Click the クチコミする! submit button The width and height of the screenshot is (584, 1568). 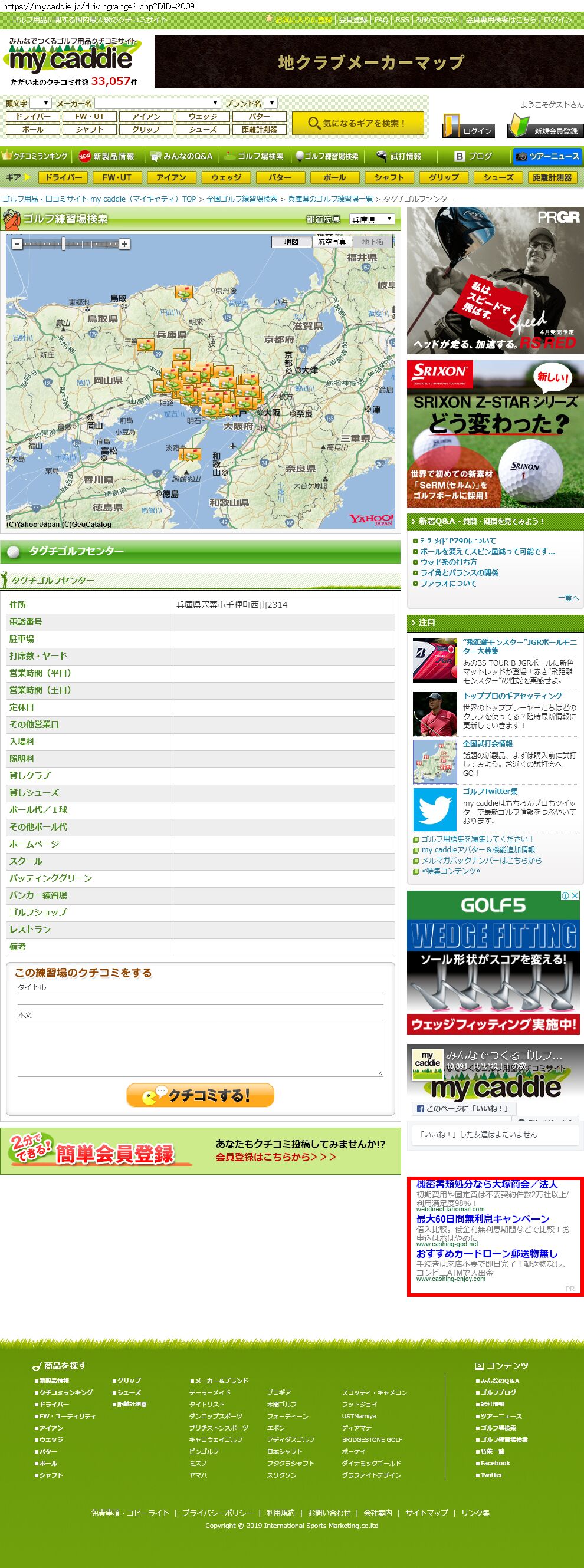(x=201, y=1096)
